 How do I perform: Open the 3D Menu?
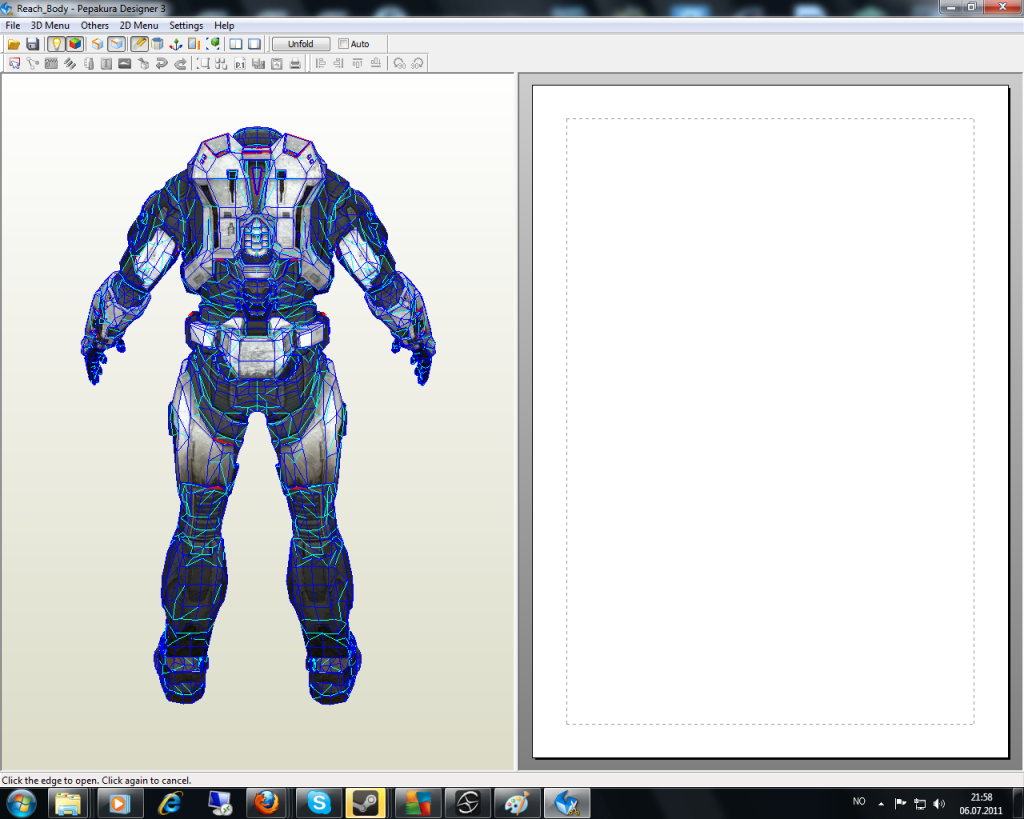point(50,25)
